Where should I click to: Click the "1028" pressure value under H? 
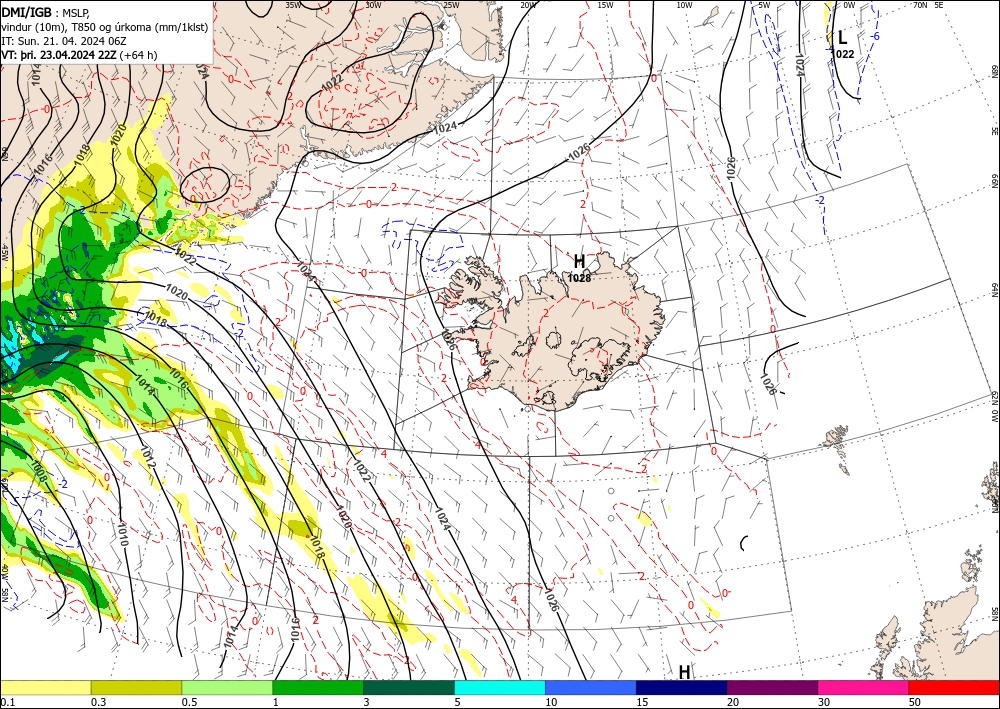click(579, 278)
